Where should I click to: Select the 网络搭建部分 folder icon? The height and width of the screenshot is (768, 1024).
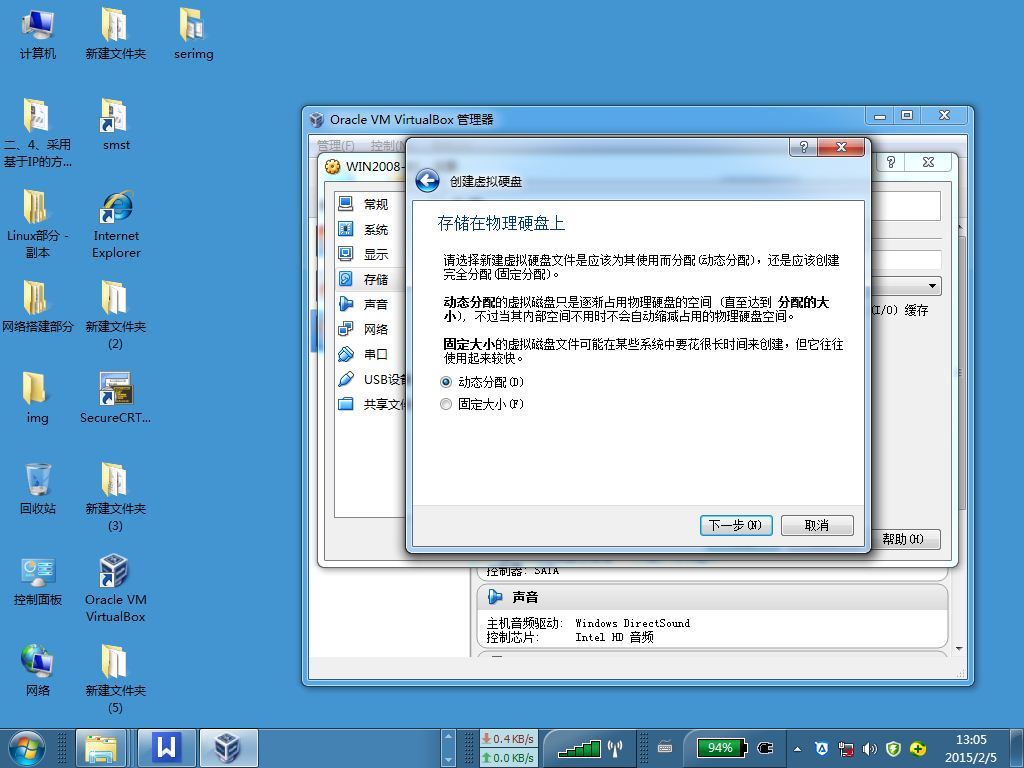pyautogui.click(x=37, y=307)
